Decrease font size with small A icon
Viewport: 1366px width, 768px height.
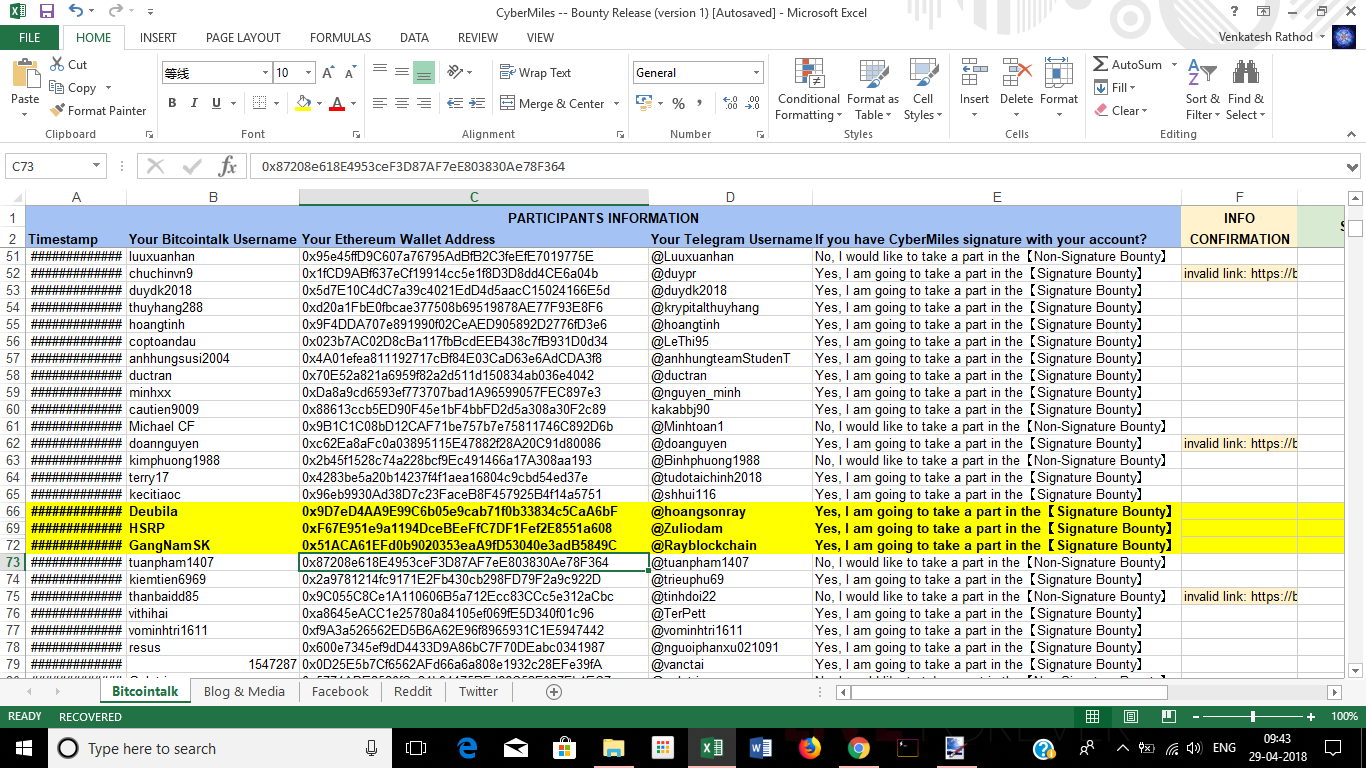point(349,73)
